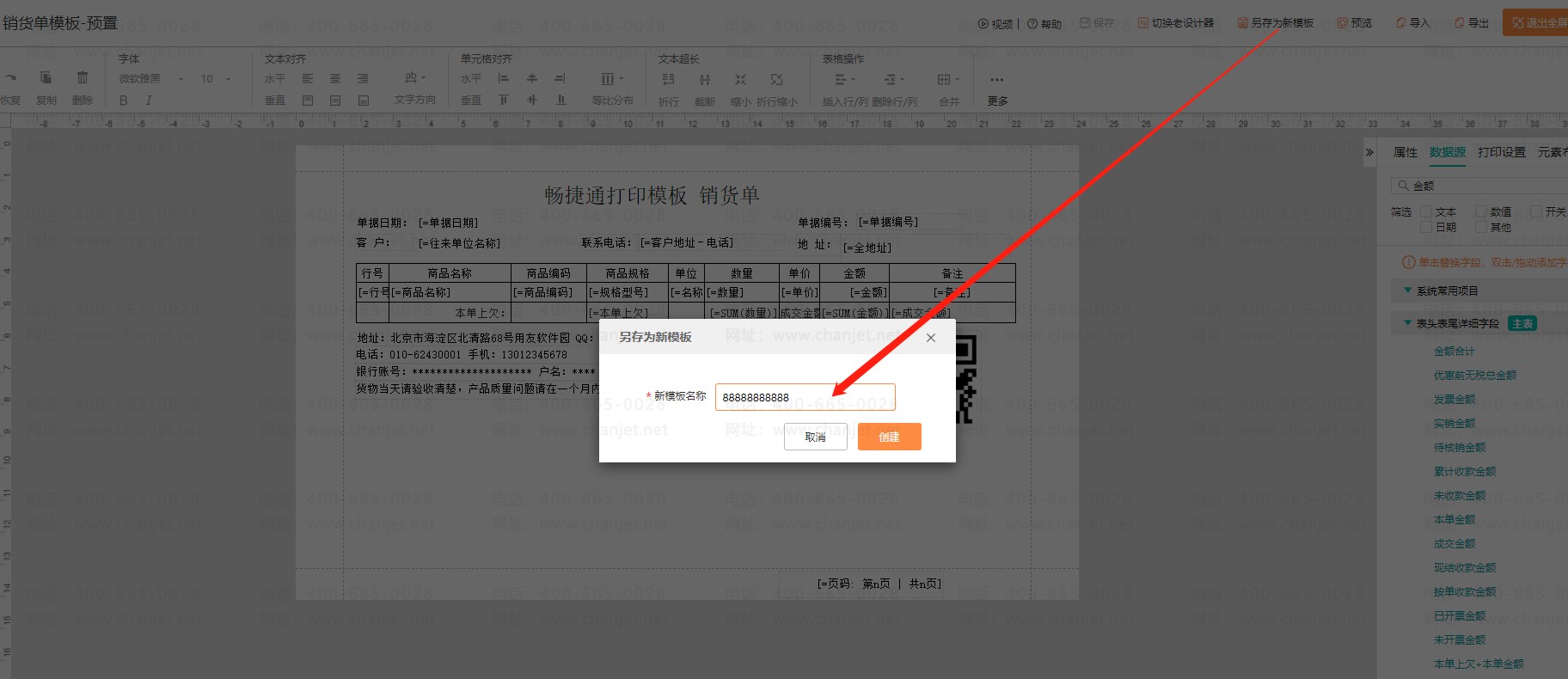
Task: Align cells vertically to middle
Action: (x=532, y=101)
